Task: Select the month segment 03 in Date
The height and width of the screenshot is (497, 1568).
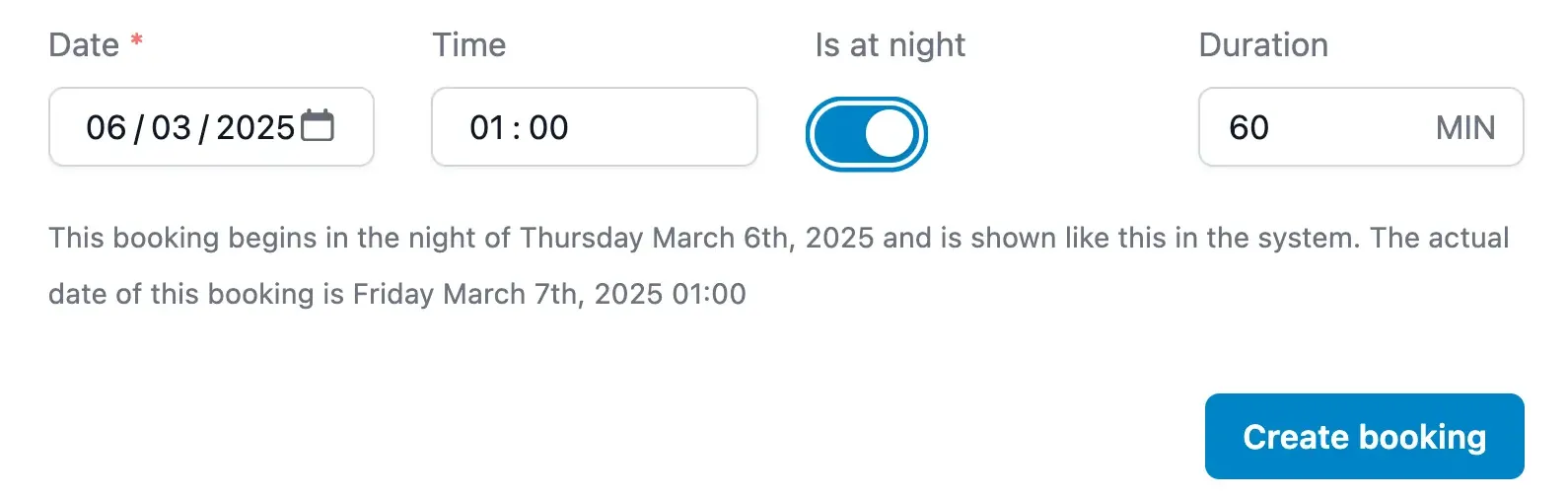Action: [x=171, y=127]
